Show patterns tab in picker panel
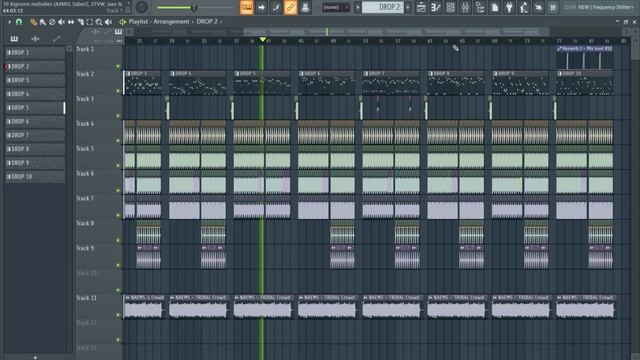Image resolution: width=640 pixels, height=360 pixels. [x=14, y=39]
